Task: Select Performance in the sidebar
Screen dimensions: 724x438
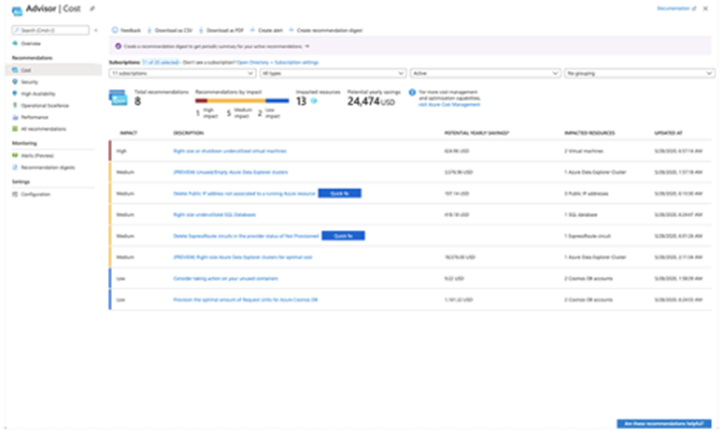Action: [x=34, y=117]
